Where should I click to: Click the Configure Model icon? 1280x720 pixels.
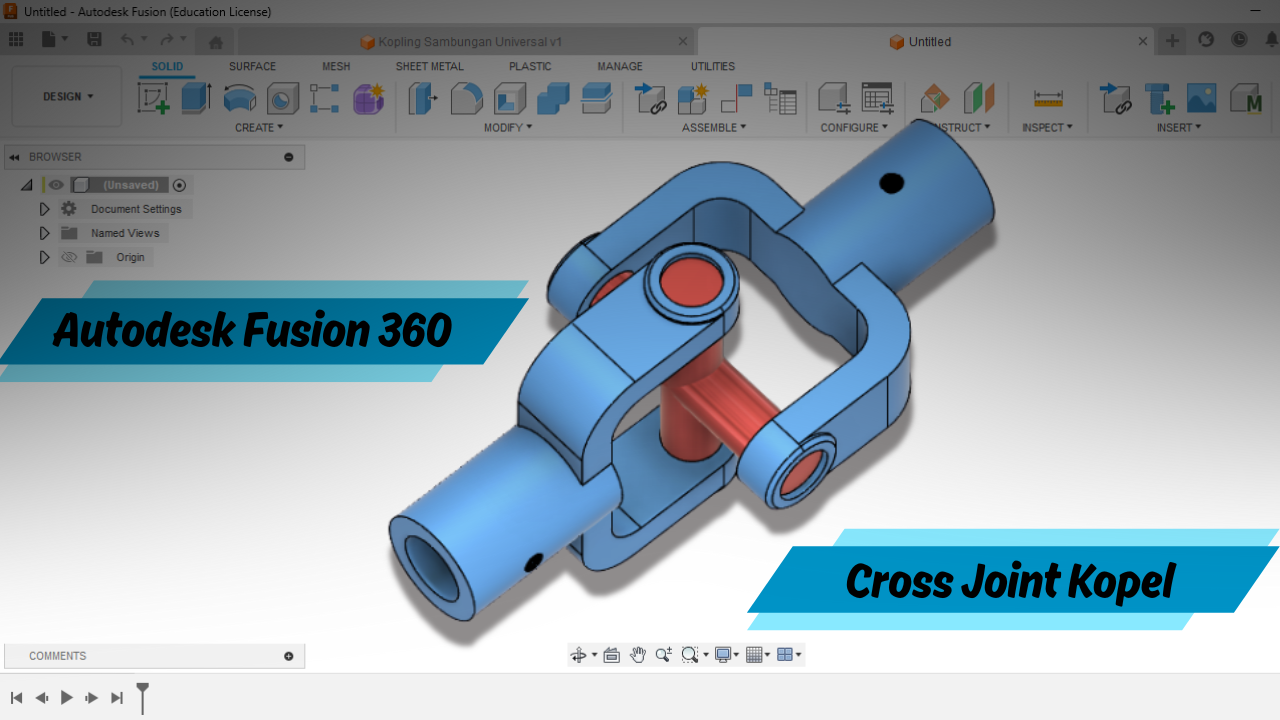click(x=834, y=98)
